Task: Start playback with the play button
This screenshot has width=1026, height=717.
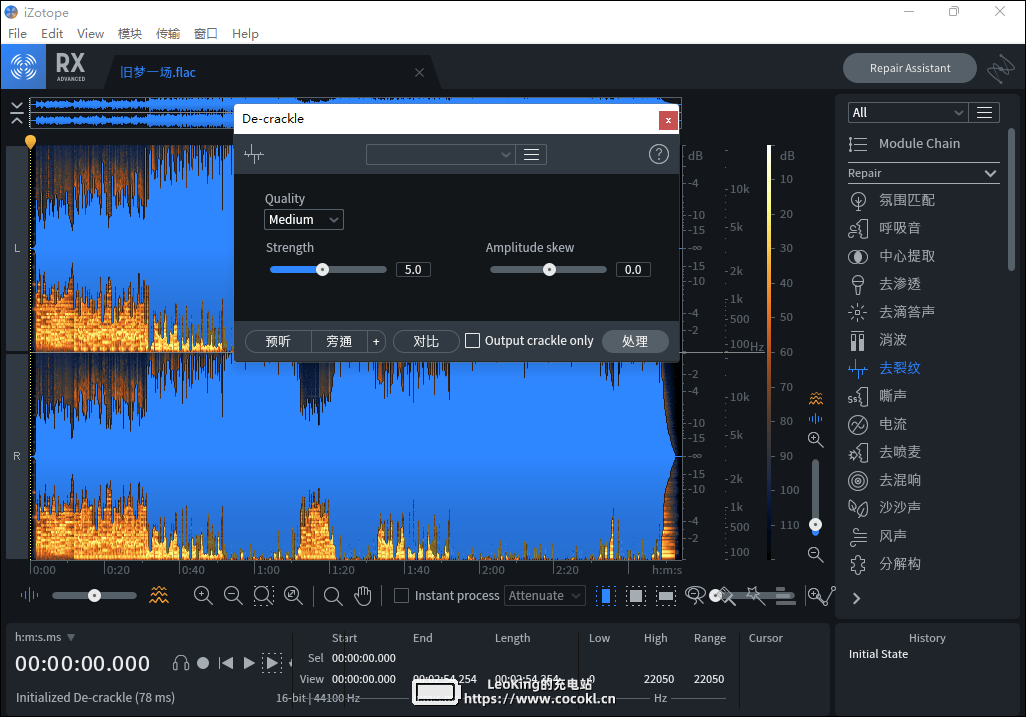Action: (249, 663)
